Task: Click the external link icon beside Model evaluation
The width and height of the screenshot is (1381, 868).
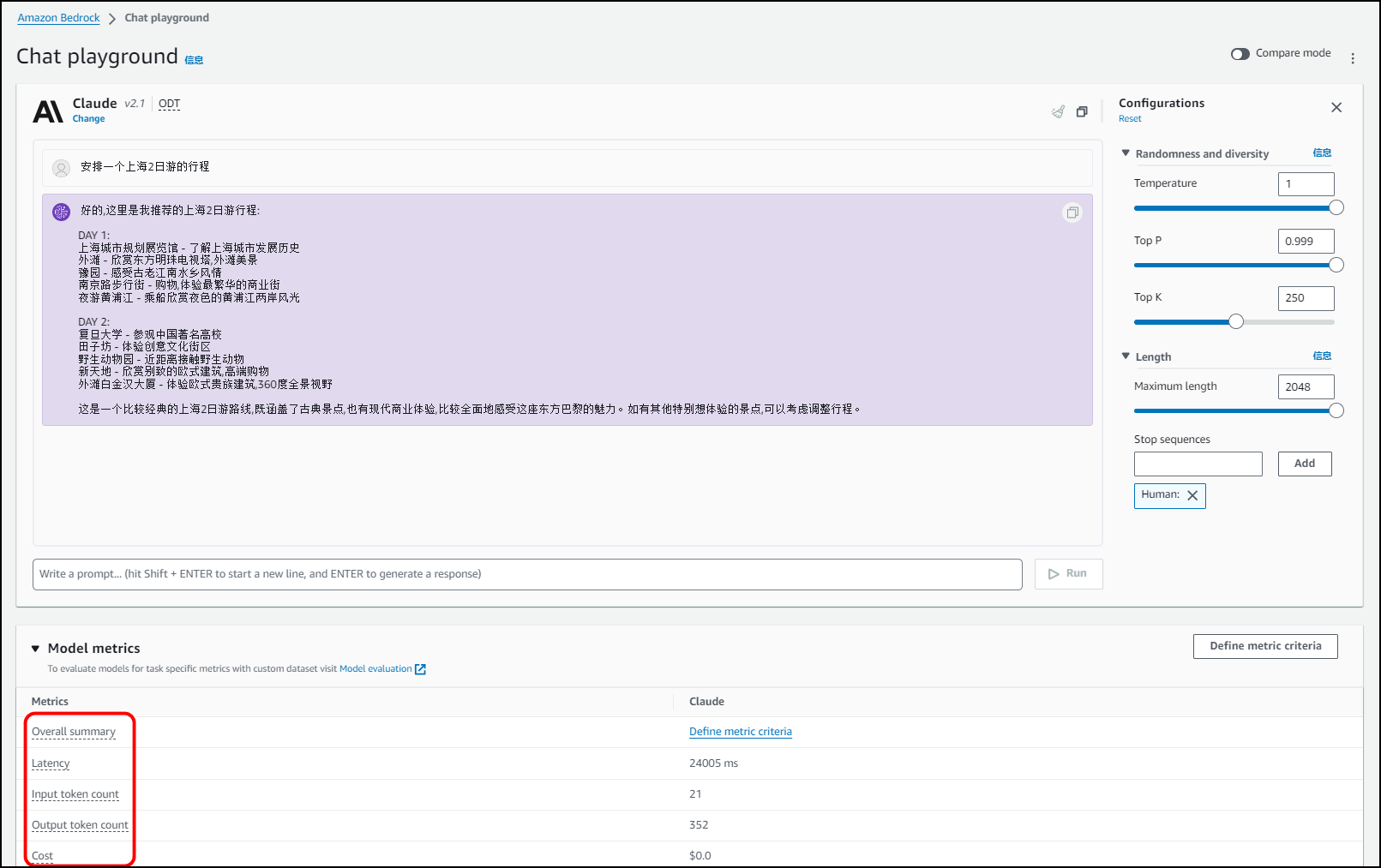Action: point(420,669)
